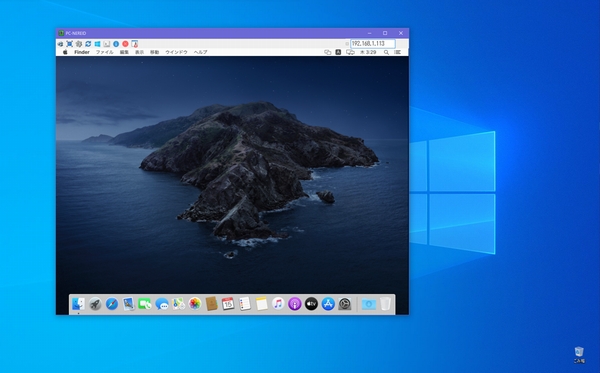
Task: Open the 移動 menu
Action: pyautogui.click(x=155, y=52)
